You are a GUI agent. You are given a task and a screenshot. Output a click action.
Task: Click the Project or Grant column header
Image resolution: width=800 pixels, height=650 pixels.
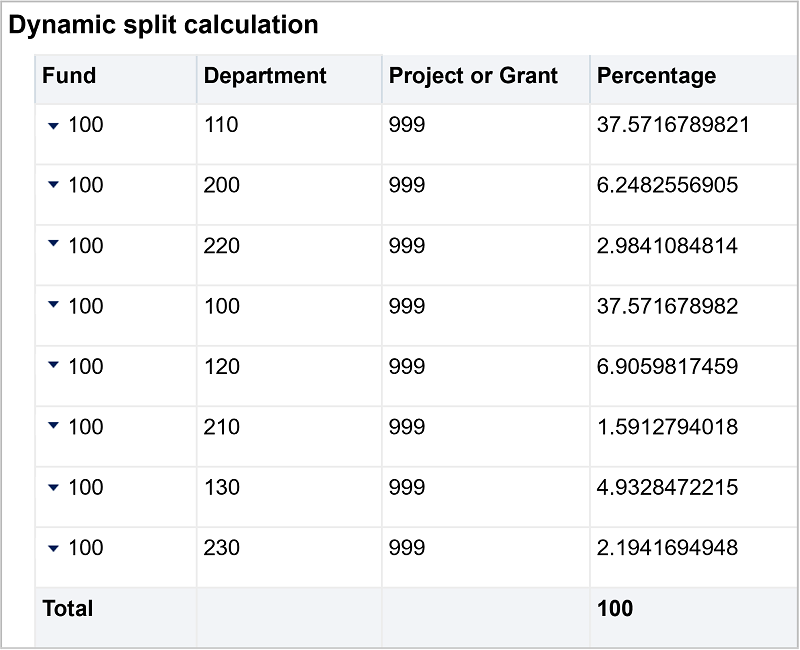[473, 77]
